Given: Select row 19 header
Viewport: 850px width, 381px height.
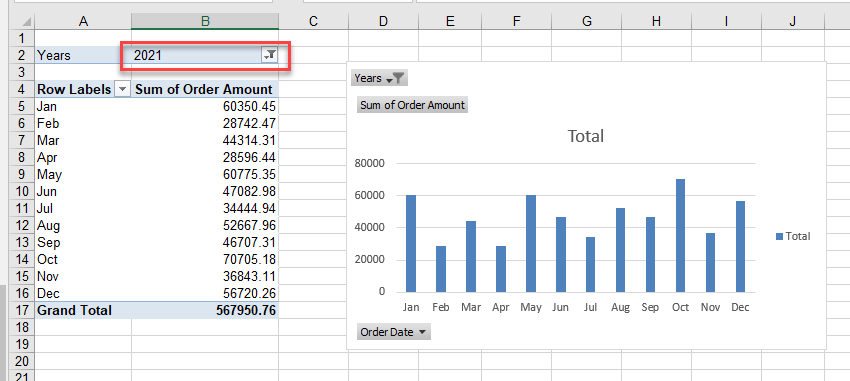Looking at the screenshot, I should click(22, 344).
